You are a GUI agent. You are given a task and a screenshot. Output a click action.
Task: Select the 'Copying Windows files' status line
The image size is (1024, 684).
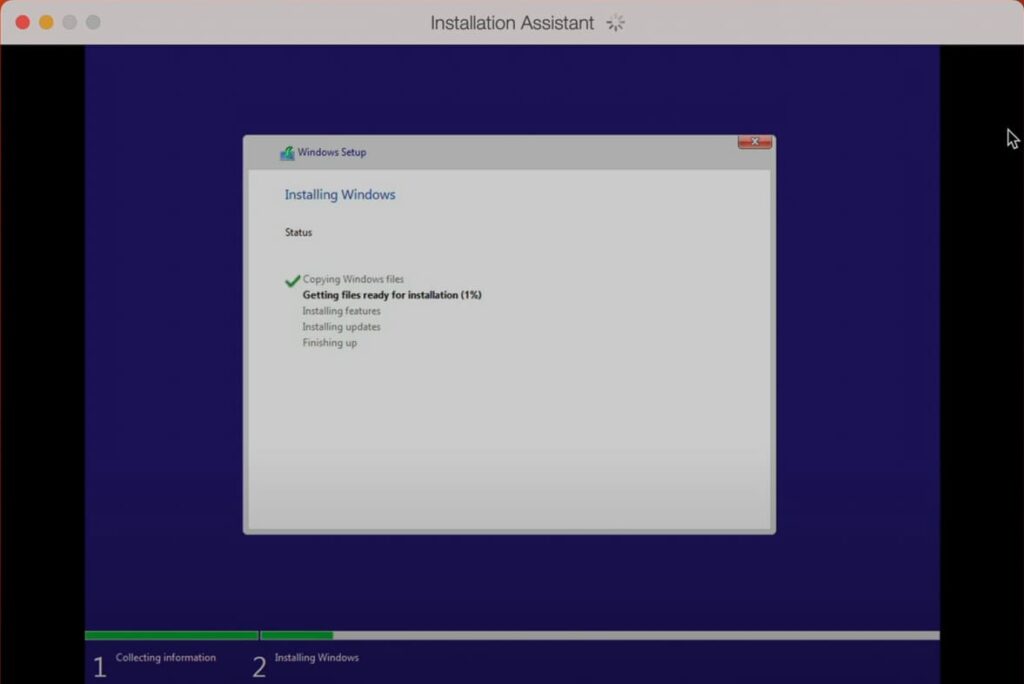tap(353, 280)
